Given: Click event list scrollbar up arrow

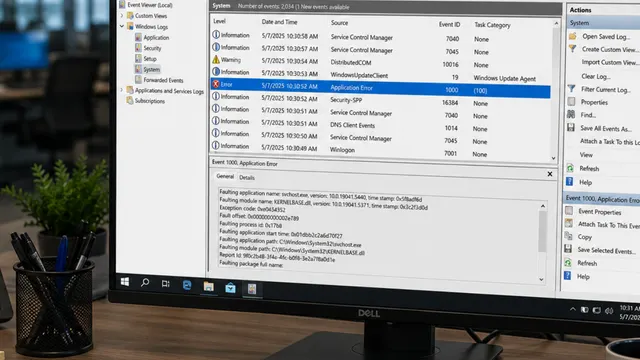Looking at the screenshot, I should pos(556,24).
